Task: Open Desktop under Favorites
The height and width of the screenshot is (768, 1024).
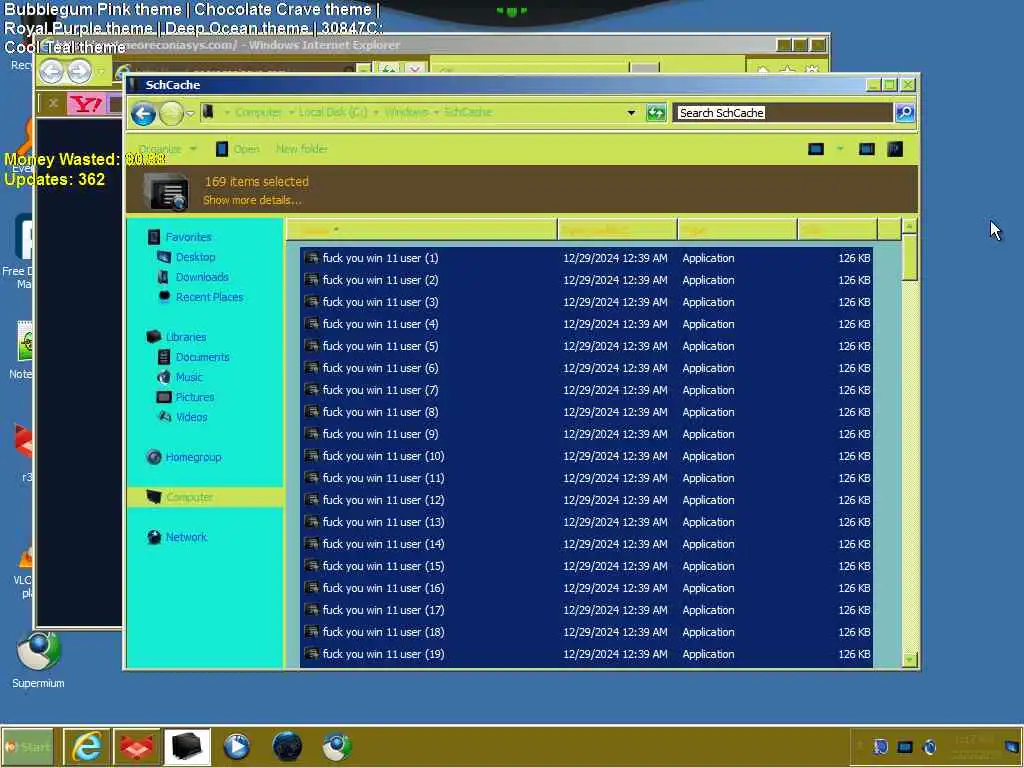Action: [195, 257]
